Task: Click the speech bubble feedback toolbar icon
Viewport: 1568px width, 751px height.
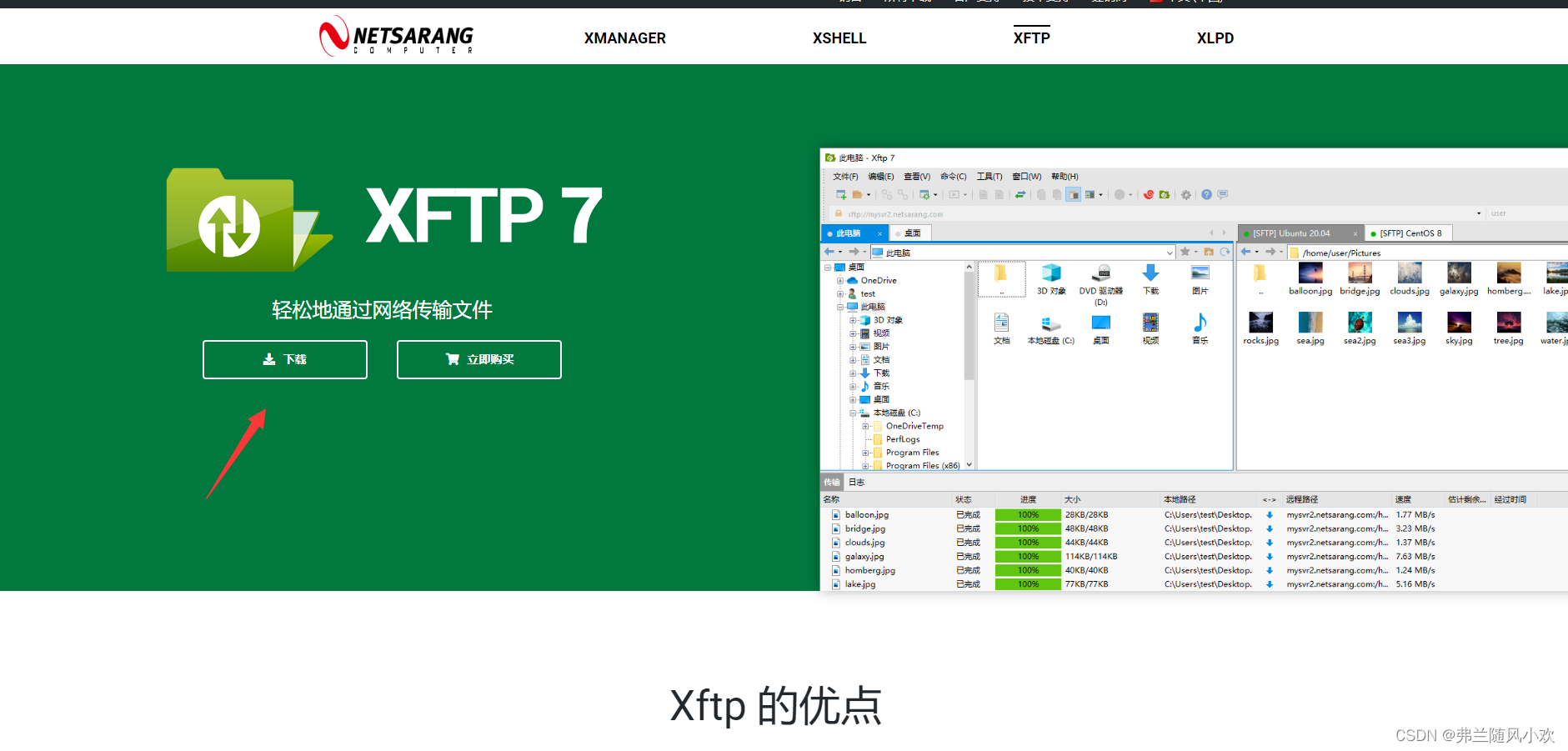Action: tap(1223, 194)
